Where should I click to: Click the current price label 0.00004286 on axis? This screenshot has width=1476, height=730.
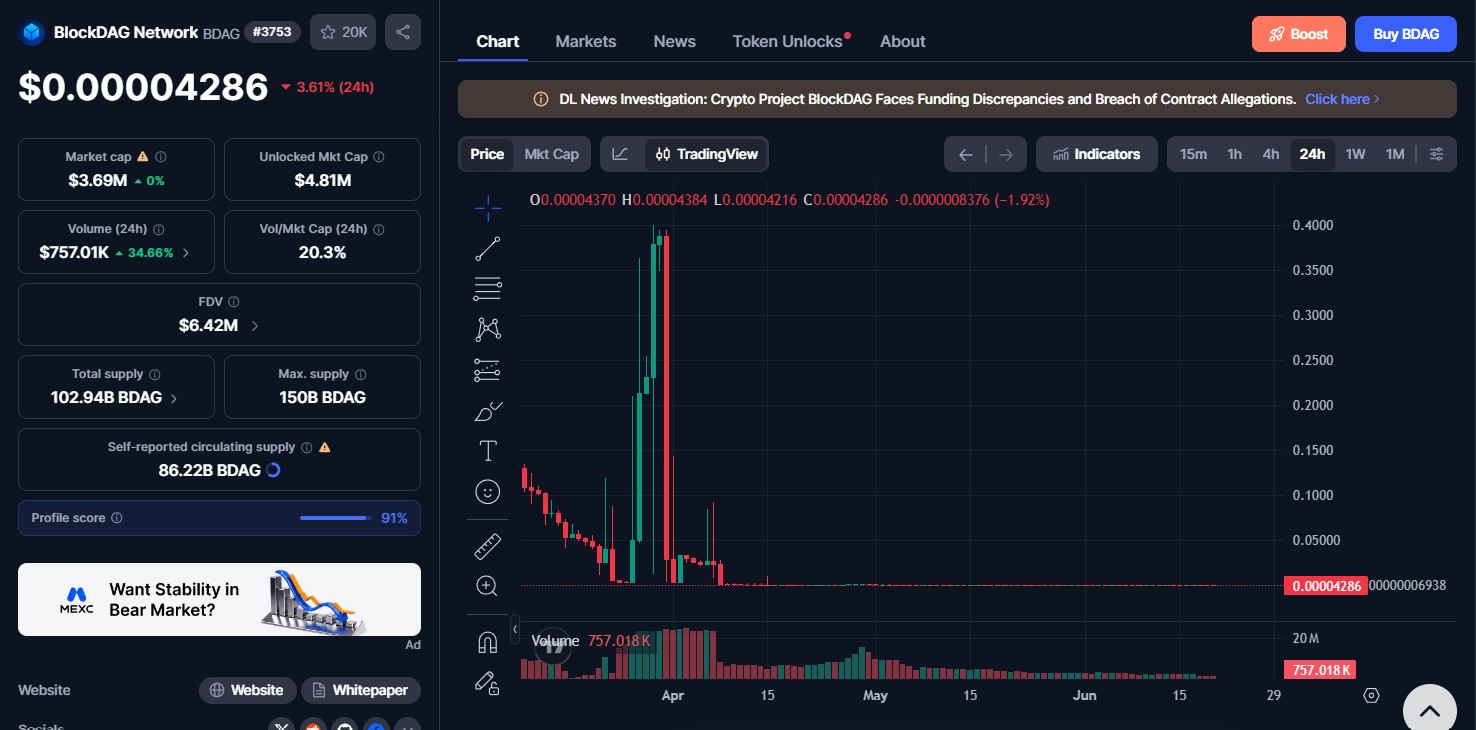pos(1325,586)
